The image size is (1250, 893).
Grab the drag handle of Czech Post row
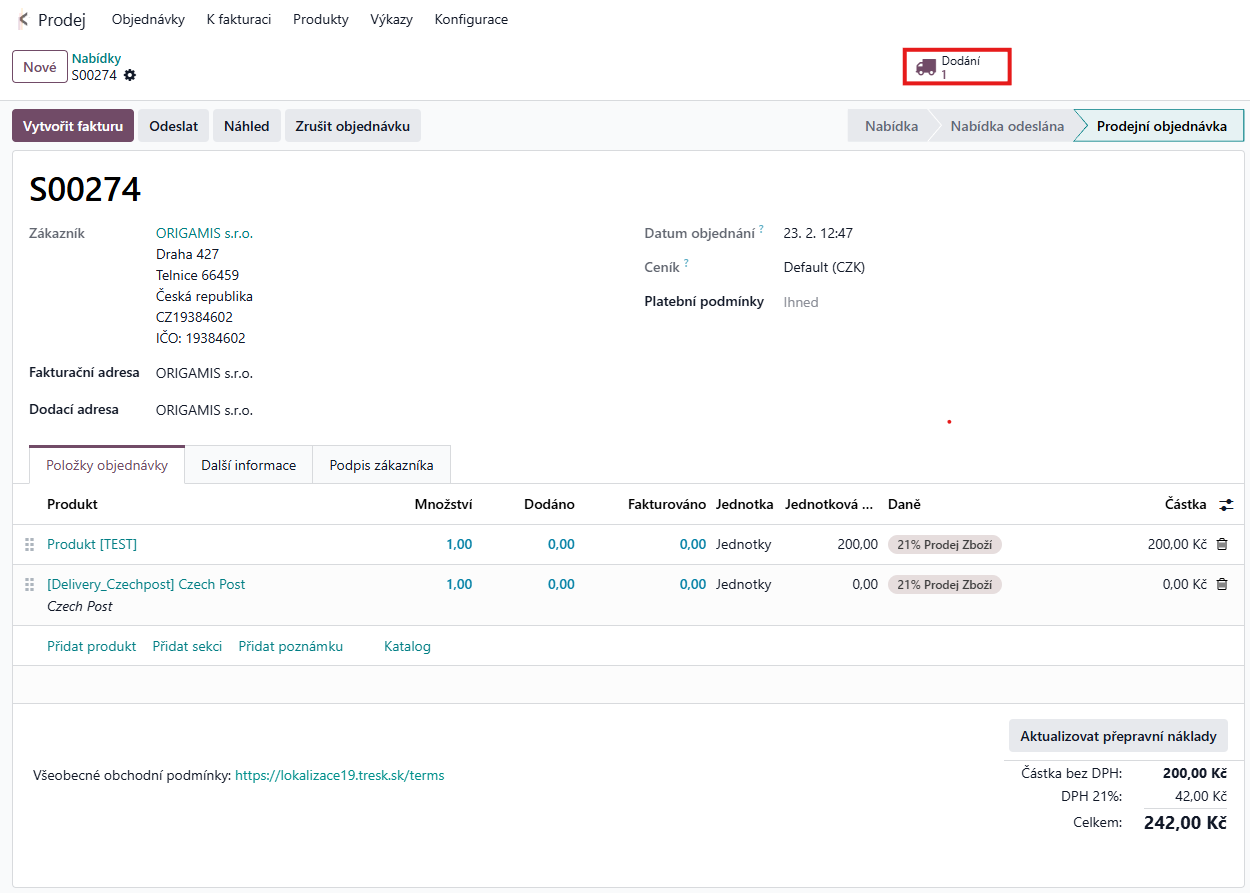tap(29, 584)
